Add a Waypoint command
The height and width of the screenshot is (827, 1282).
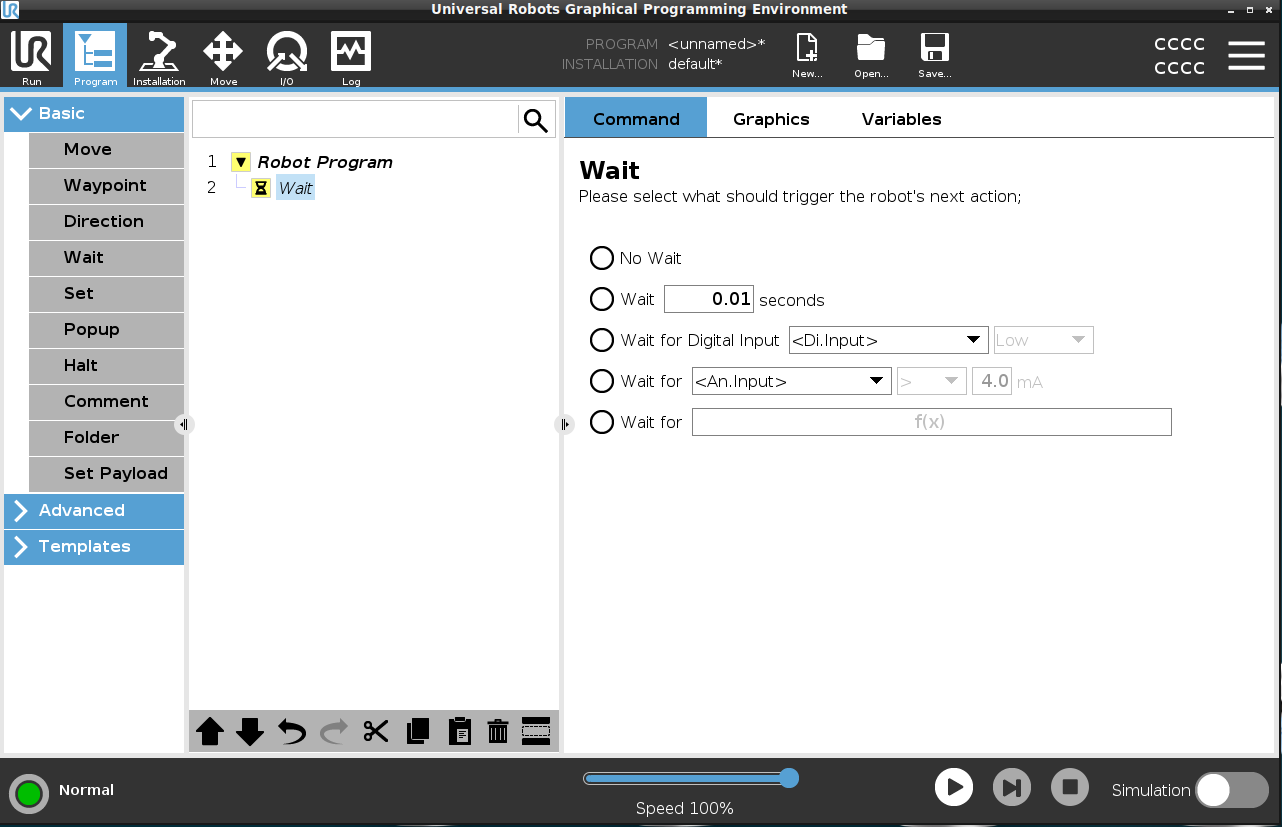point(106,186)
